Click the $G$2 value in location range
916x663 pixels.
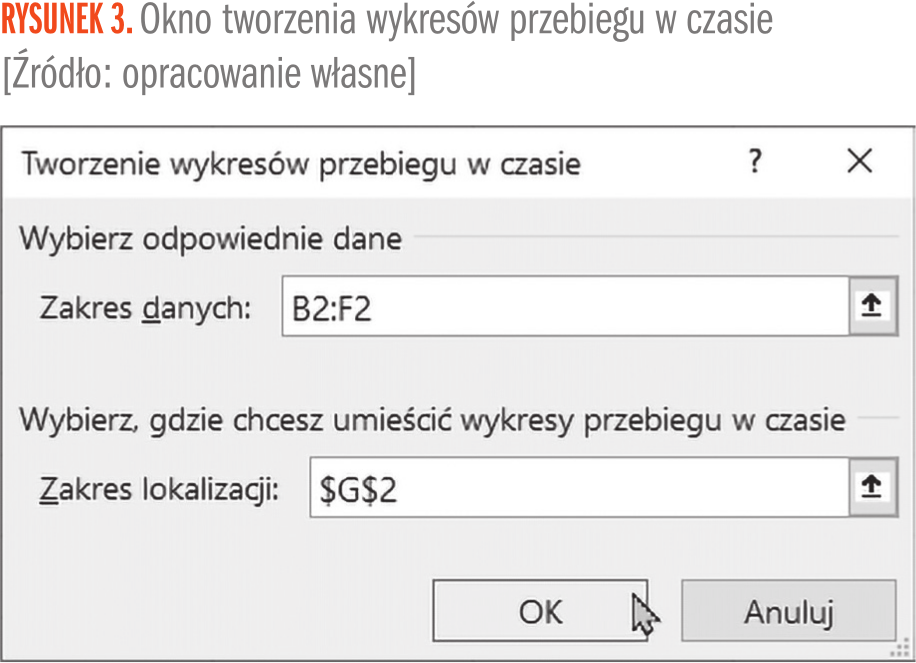pos(358,489)
